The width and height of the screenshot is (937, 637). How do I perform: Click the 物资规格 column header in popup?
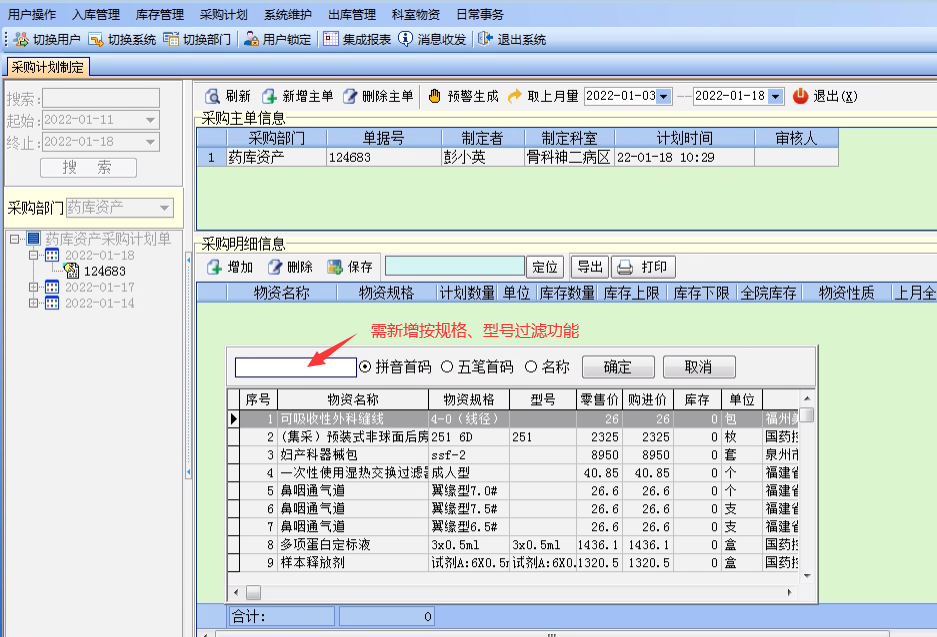pyautogui.click(x=469, y=400)
